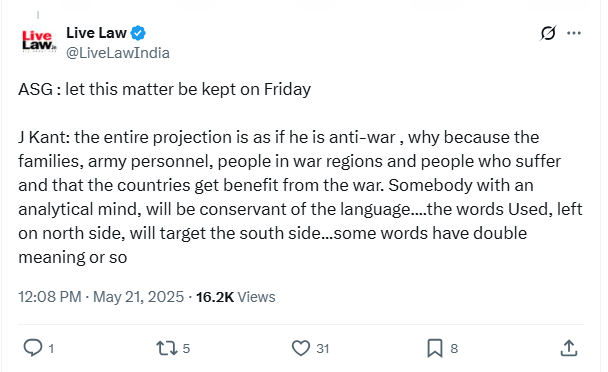Click the reply count 1
The width and height of the screenshot is (608, 372).
click(51, 348)
